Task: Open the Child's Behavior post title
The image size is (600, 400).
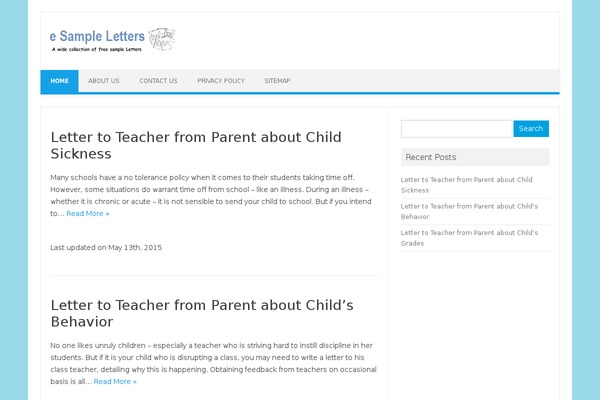Action: tap(202, 313)
